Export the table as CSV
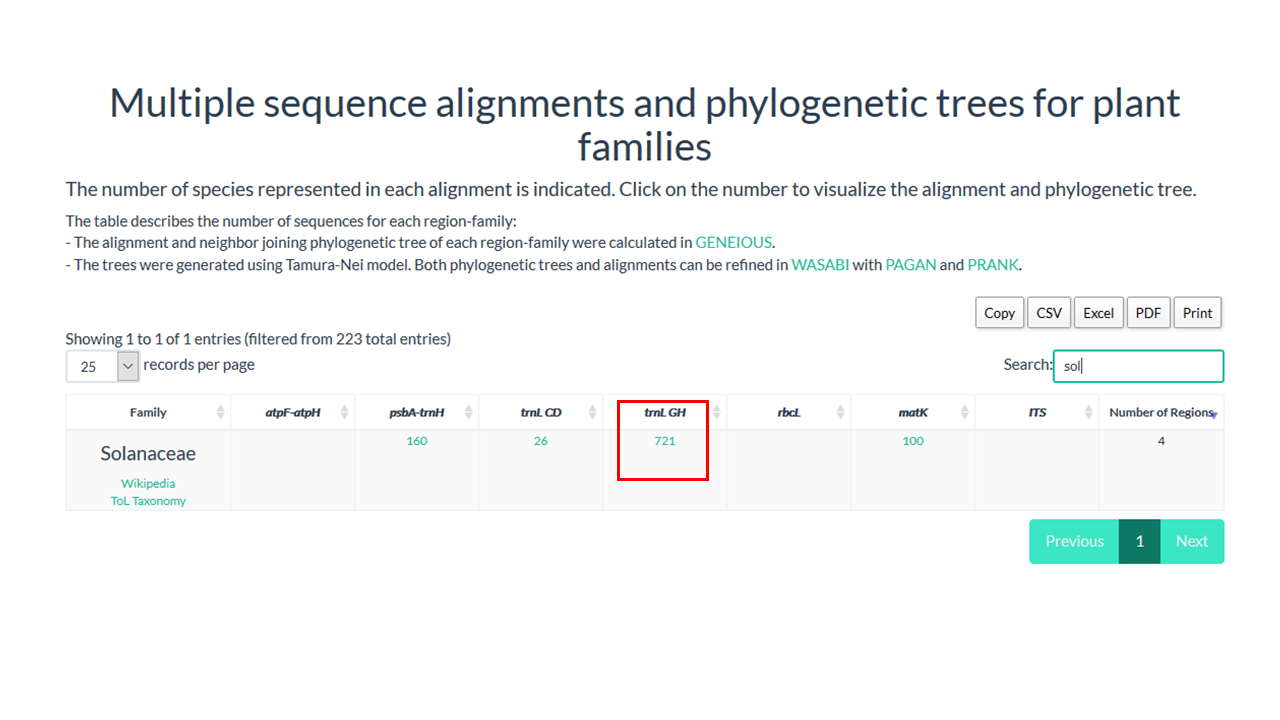 (1049, 313)
